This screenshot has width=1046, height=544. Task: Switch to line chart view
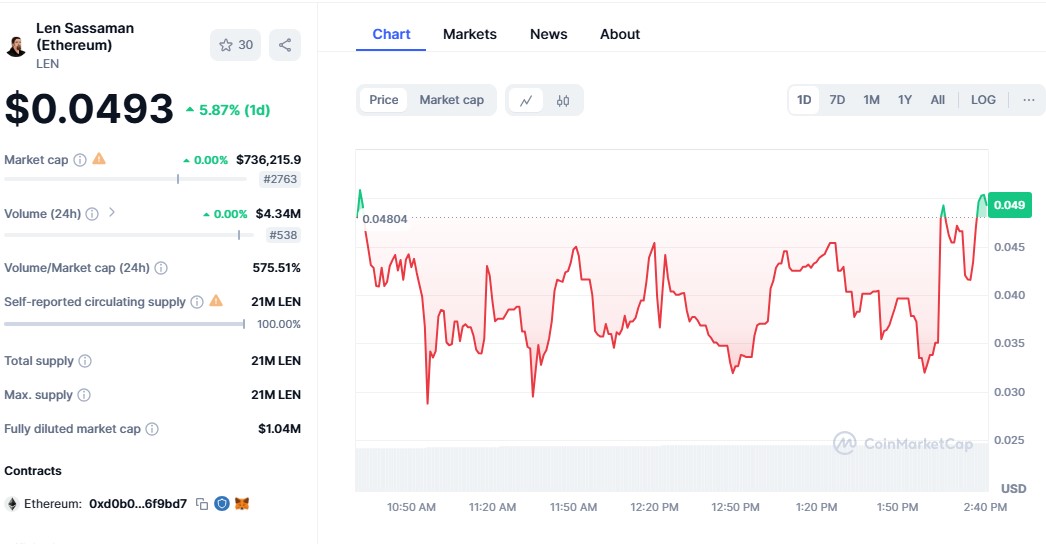(x=526, y=100)
